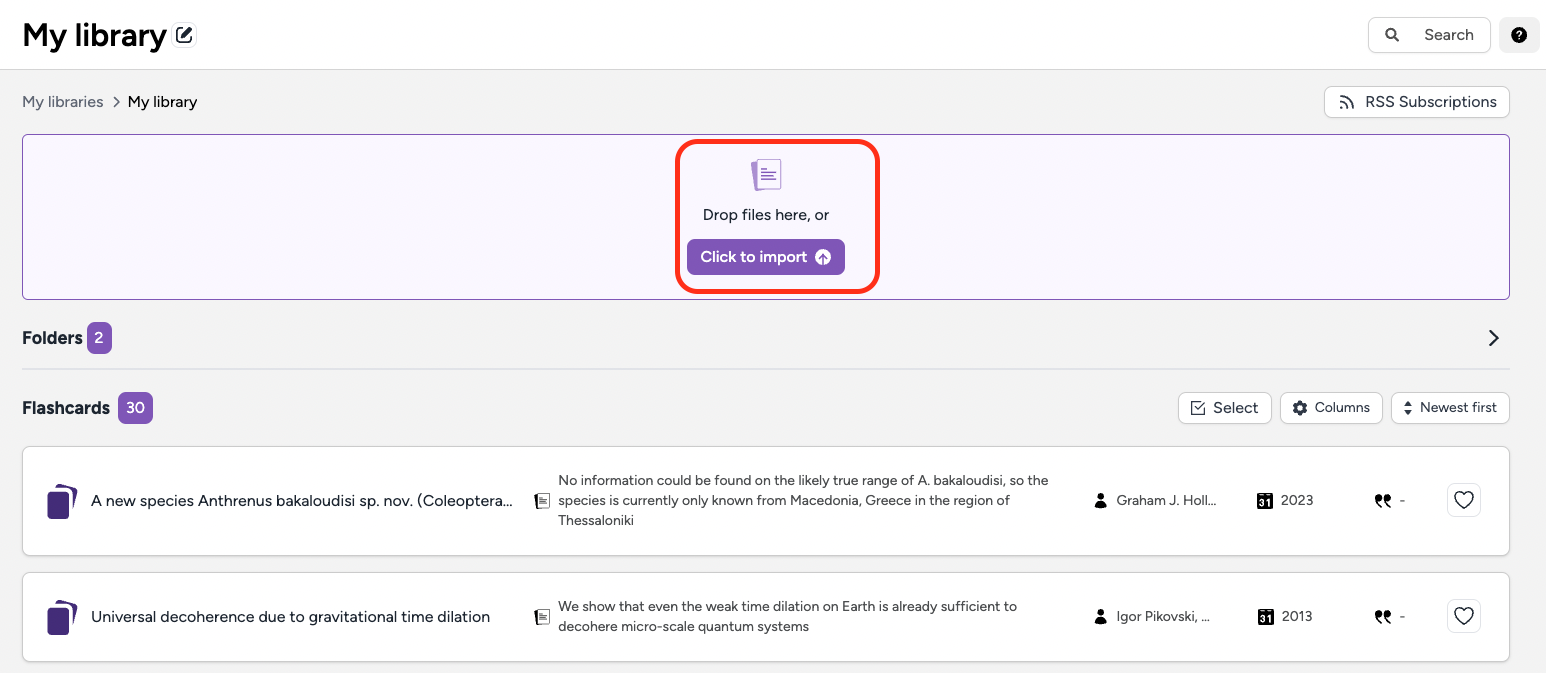
Task: Navigate to My libraries via breadcrumb
Action: [63, 101]
